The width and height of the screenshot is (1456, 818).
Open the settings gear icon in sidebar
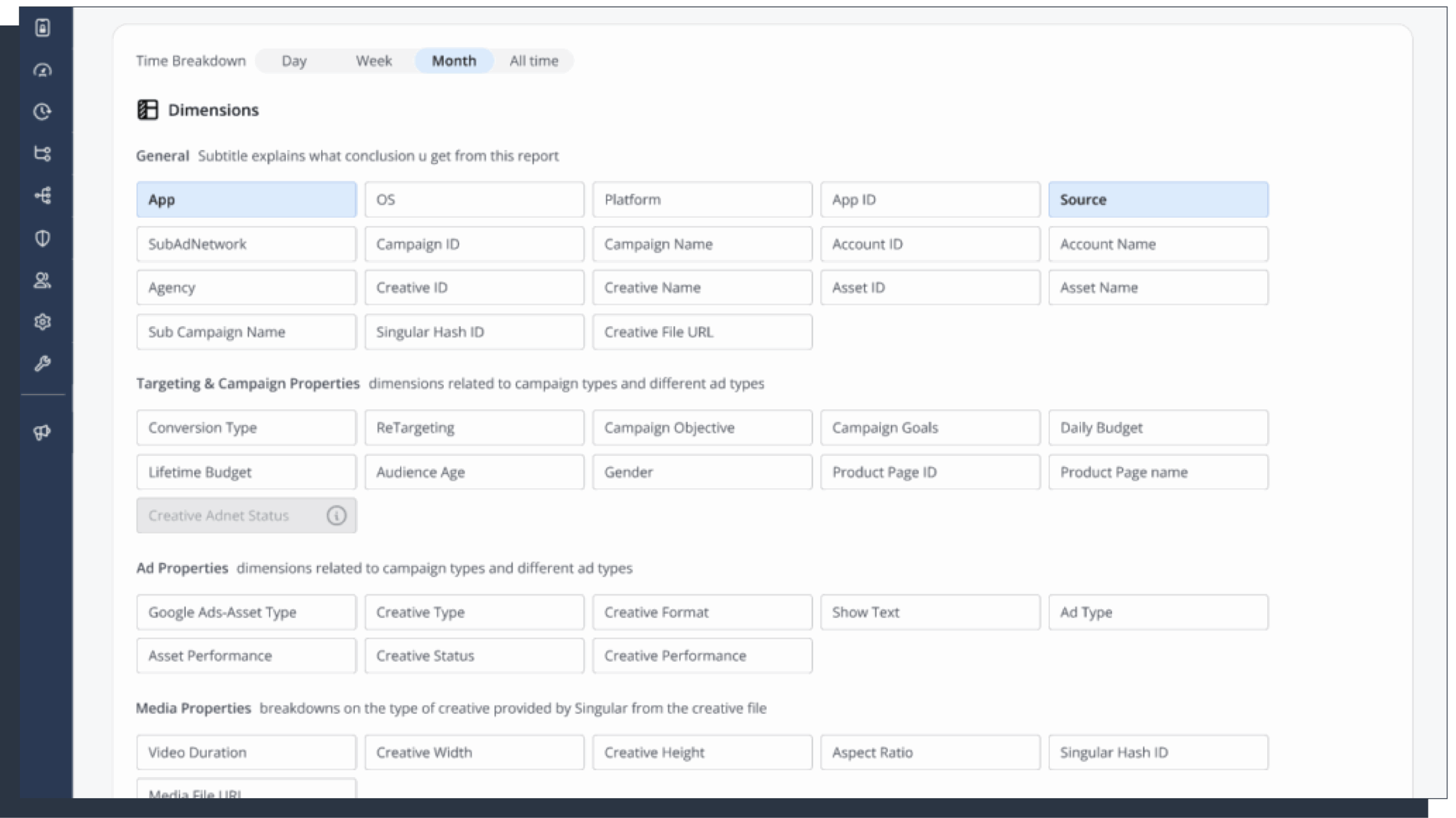[43, 322]
